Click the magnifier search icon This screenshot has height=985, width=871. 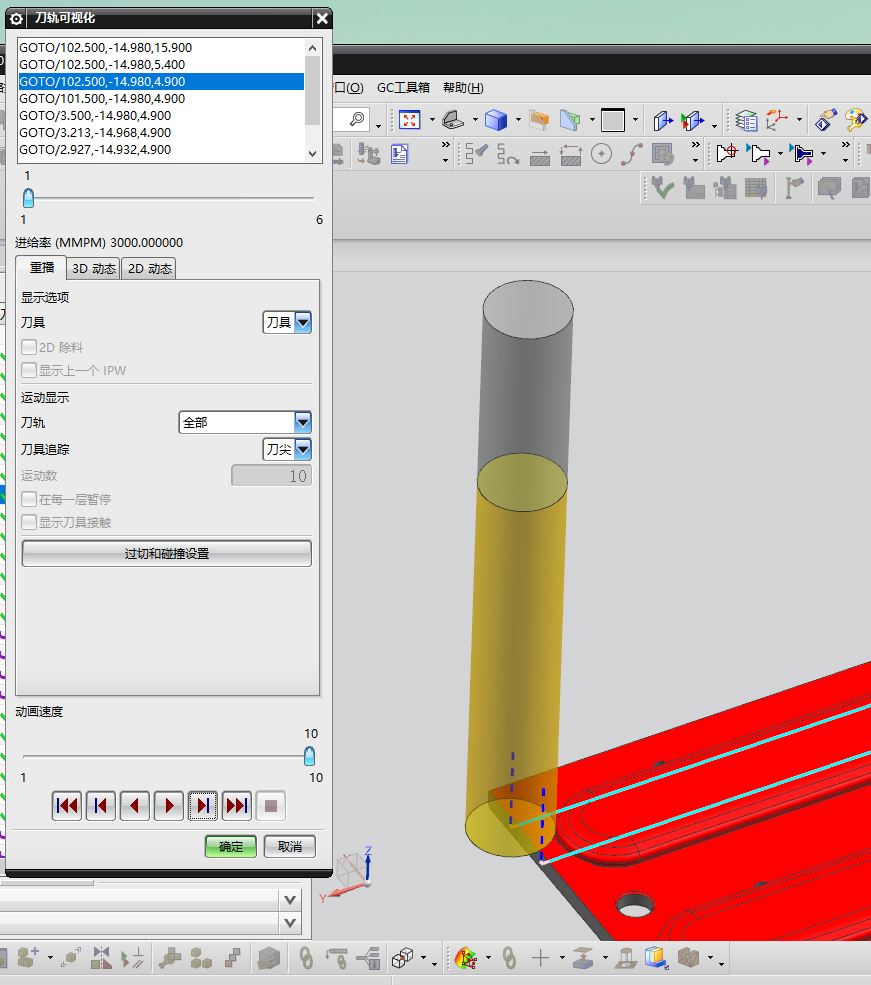tap(357, 119)
